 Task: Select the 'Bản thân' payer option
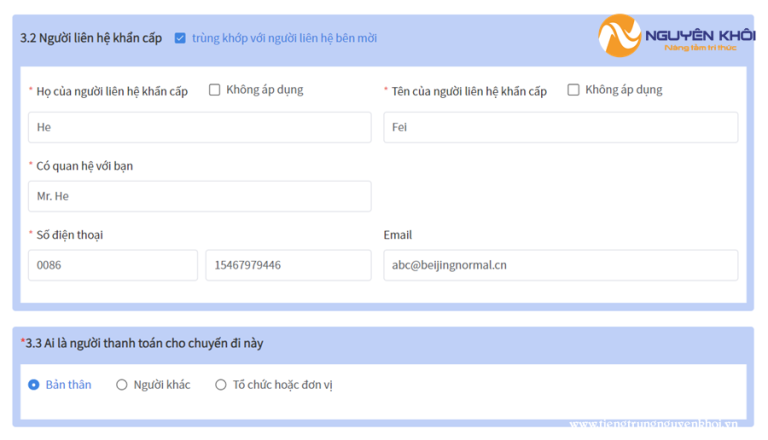[x=34, y=385]
